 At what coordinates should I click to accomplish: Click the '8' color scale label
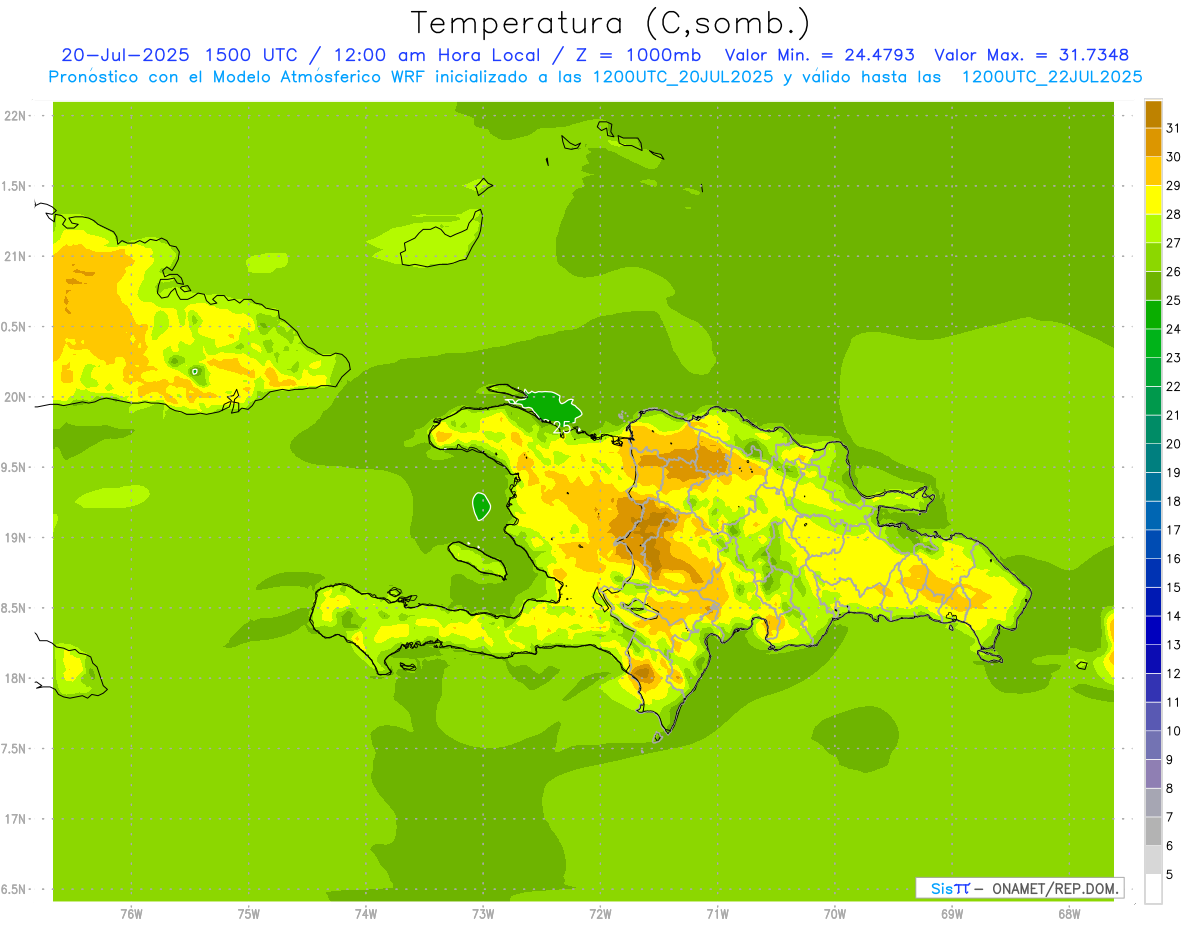1170,788
